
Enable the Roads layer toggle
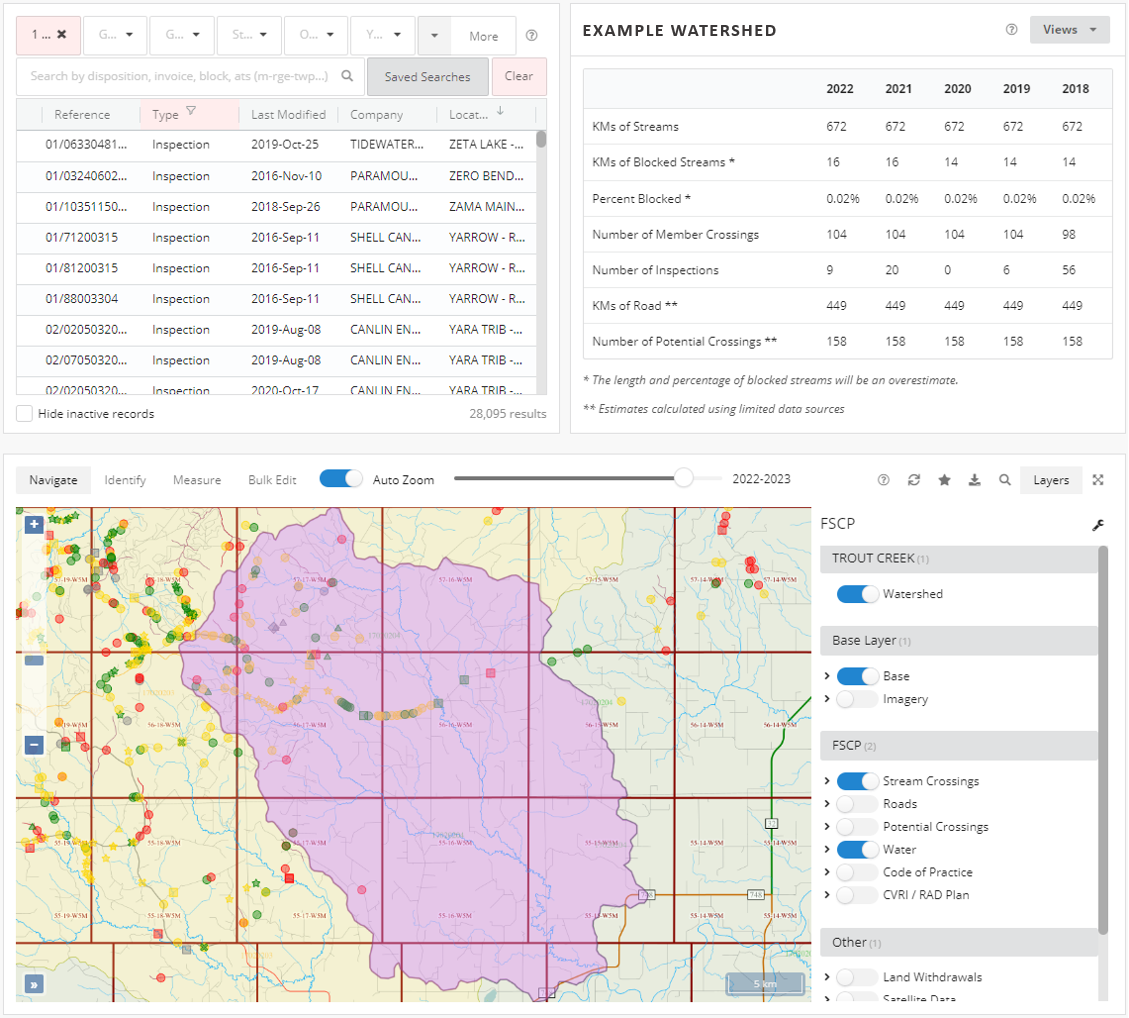[857, 804]
